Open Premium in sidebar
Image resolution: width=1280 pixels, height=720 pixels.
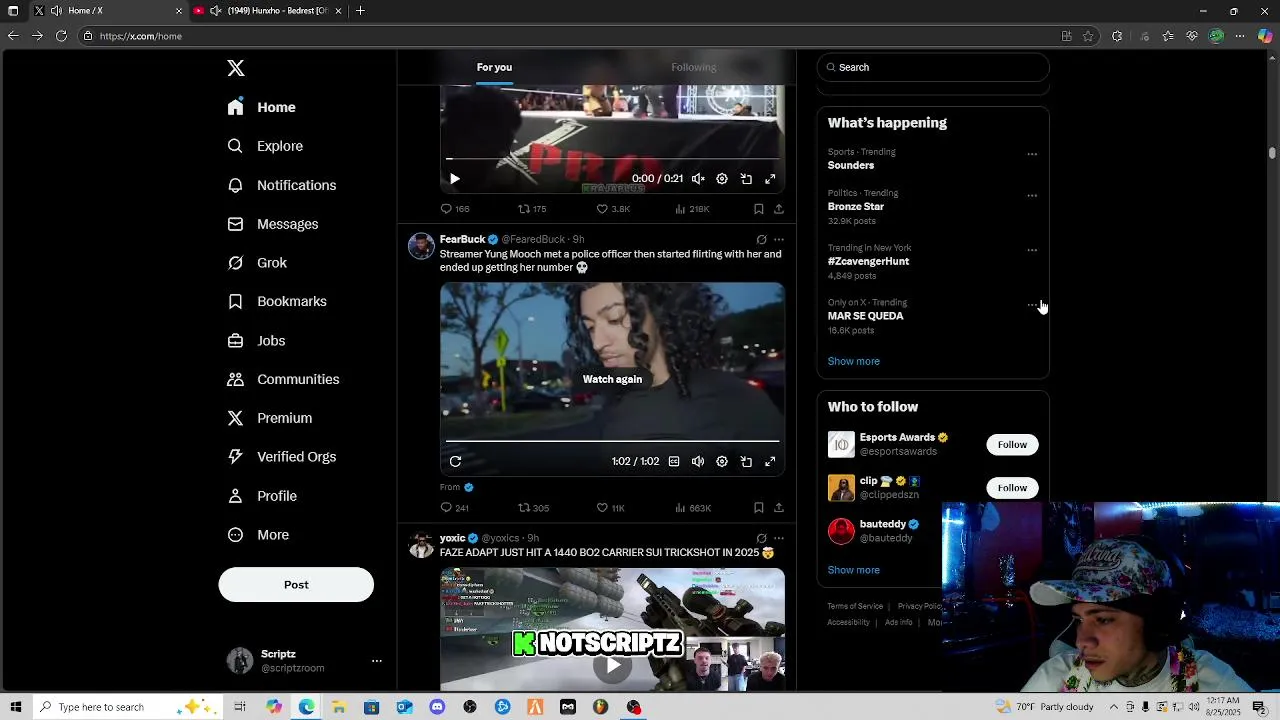pos(269,418)
